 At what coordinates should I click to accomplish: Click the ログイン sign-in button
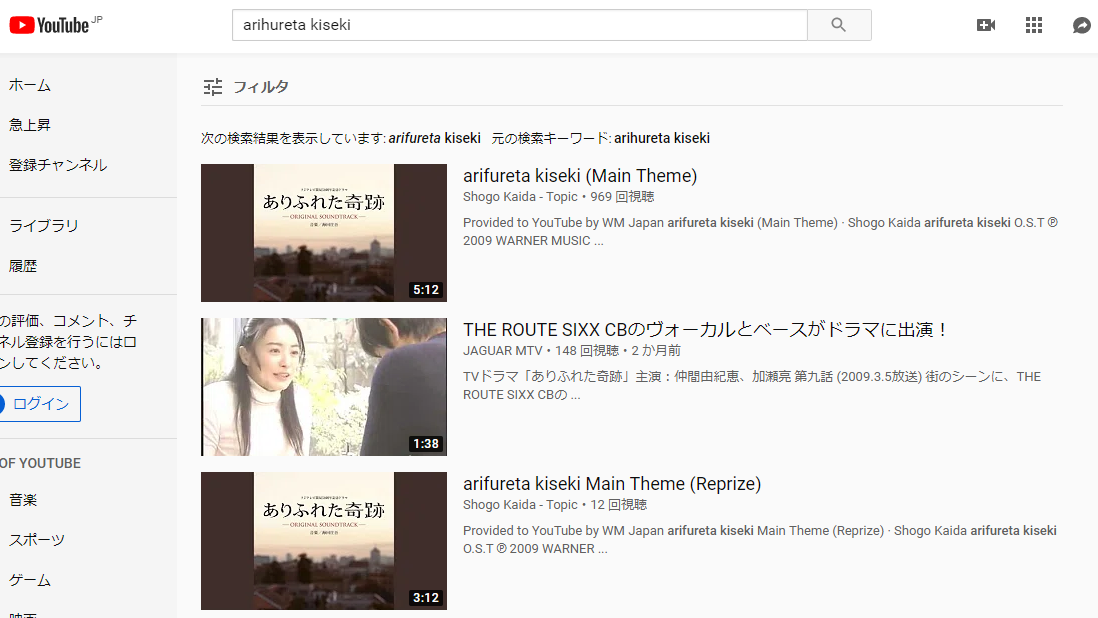click(x=39, y=404)
